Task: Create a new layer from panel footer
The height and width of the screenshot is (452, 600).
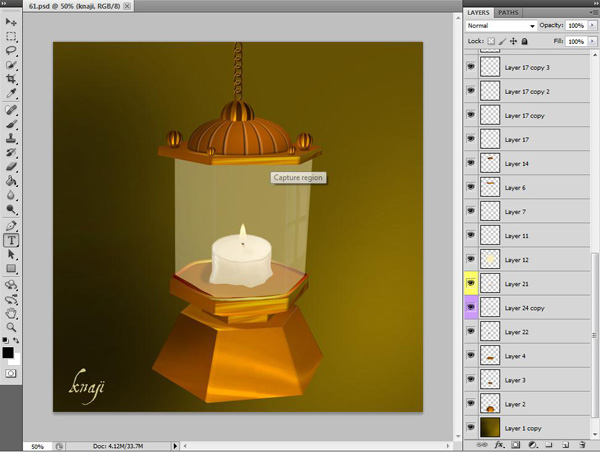Action: 564,444
